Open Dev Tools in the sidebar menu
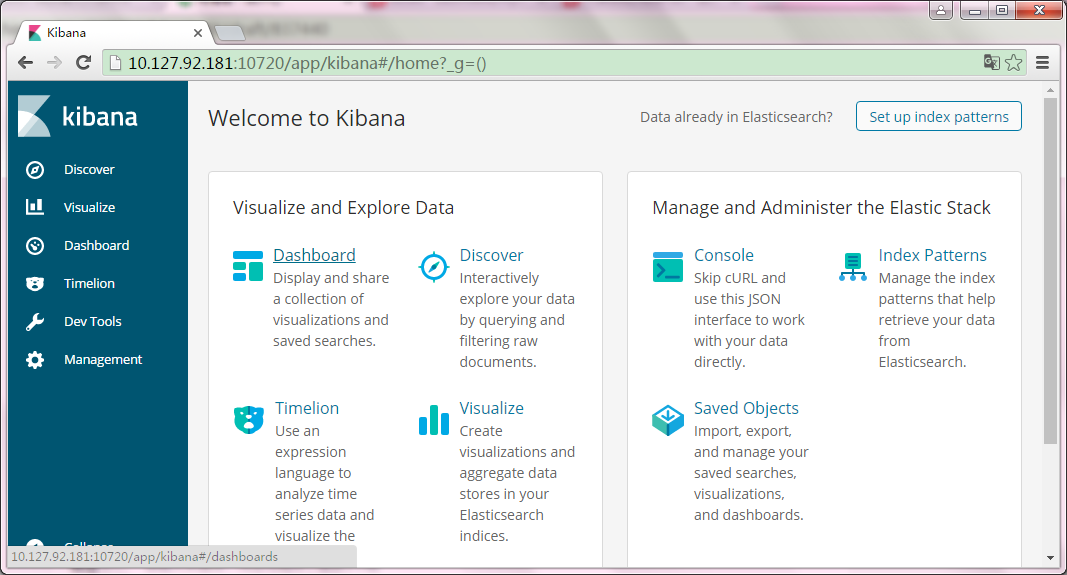The width and height of the screenshot is (1067, 575). click(93, 322)
